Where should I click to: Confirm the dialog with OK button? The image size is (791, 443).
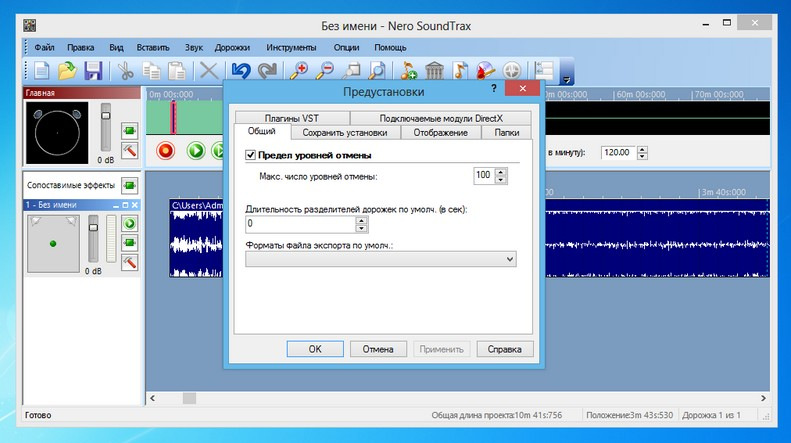[315, 349]
